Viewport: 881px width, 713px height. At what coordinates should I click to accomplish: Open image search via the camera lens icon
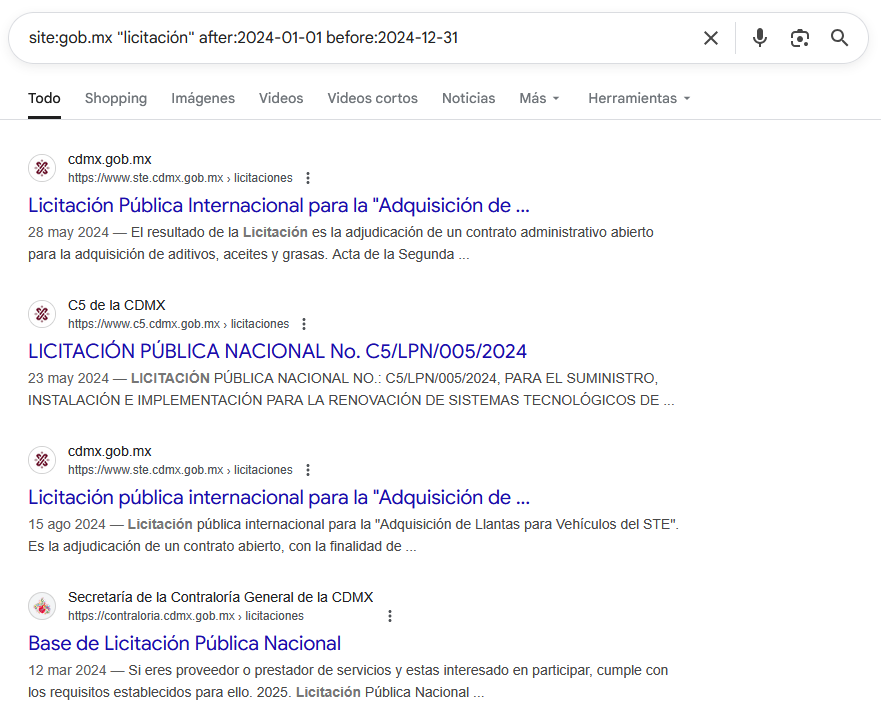[x=800, y=38]
